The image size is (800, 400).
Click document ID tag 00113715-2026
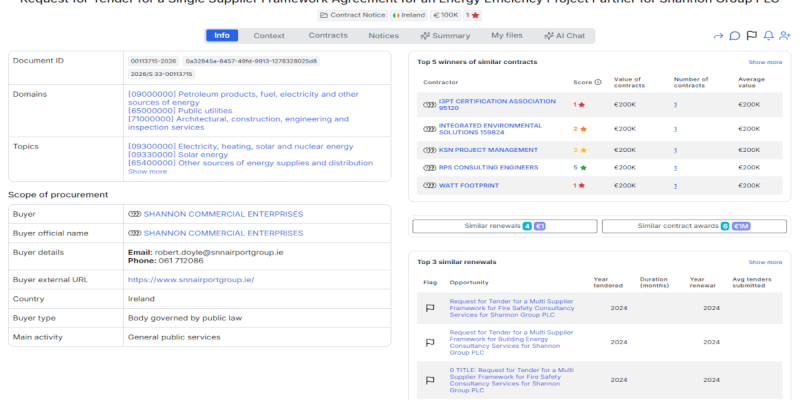tap(154, 61)
